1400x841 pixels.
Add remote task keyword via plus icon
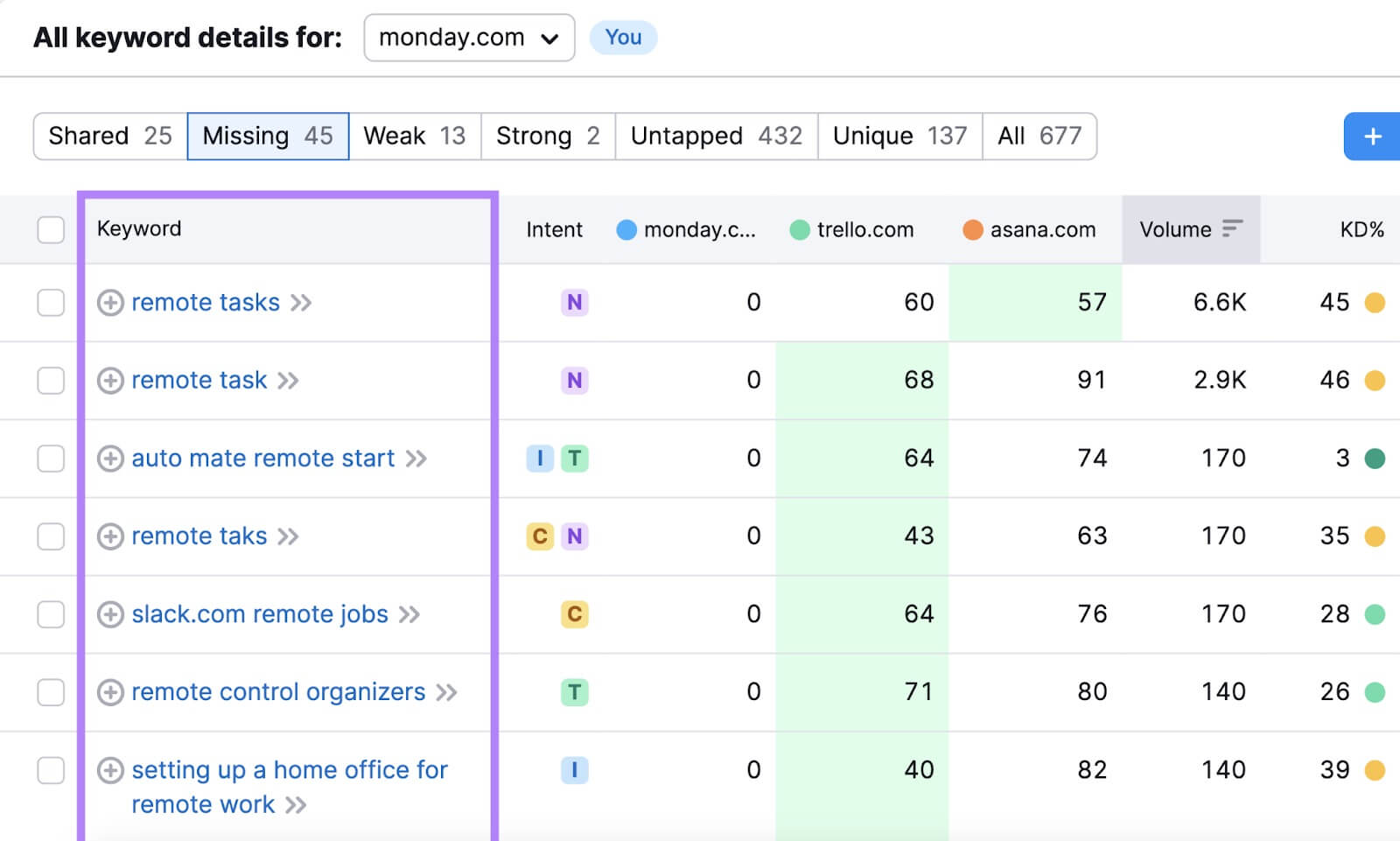click(x=110, y=381)
